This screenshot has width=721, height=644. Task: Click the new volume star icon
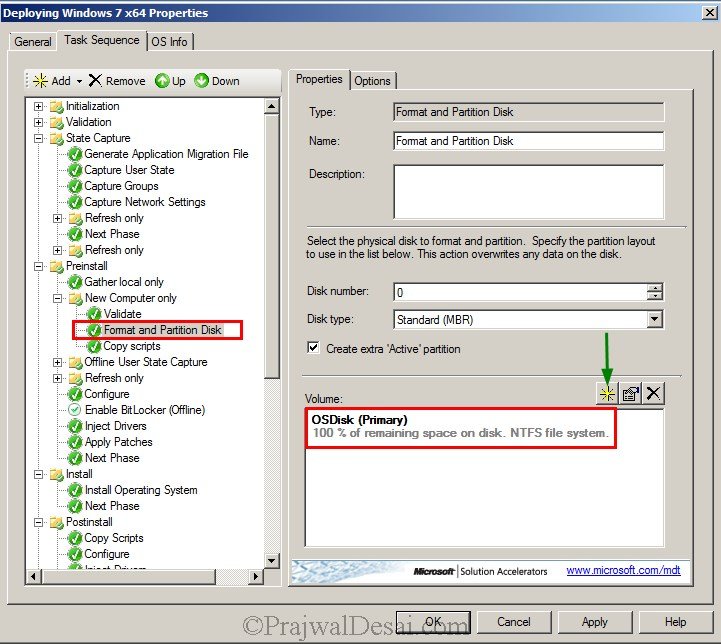coord(607,393)
